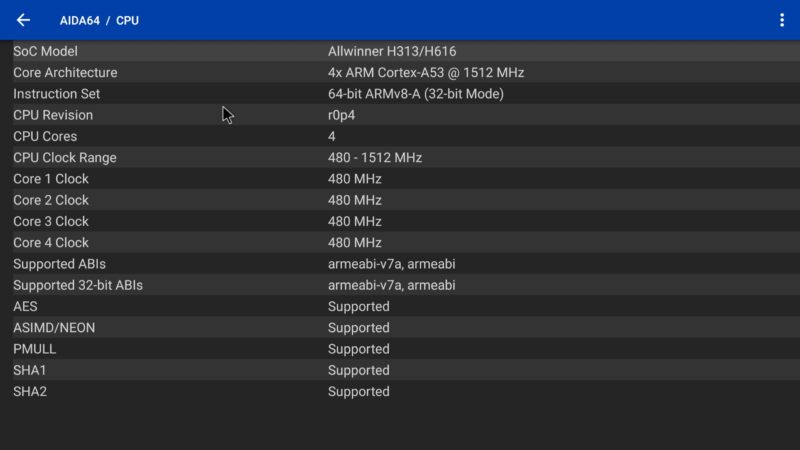Click the CPU Cores entry
Screen dimensions: 800x450
click(x=400, y=136)
